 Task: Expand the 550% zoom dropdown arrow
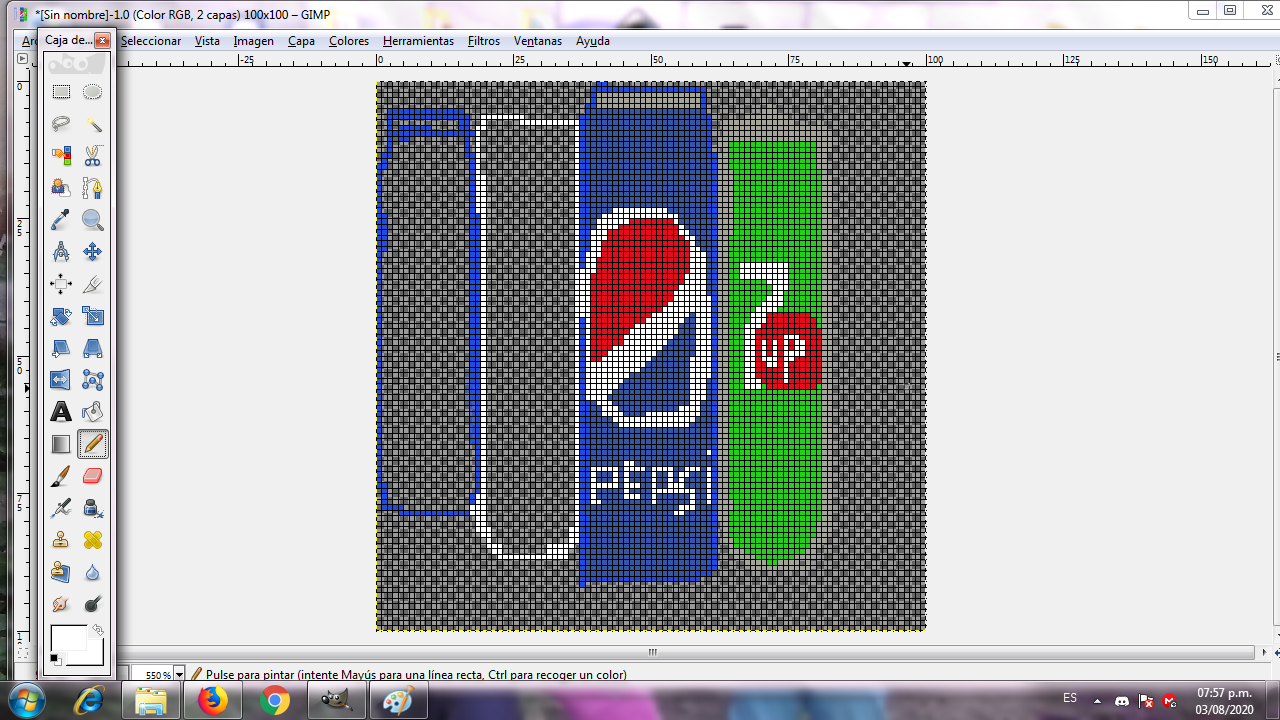[179, 675]
